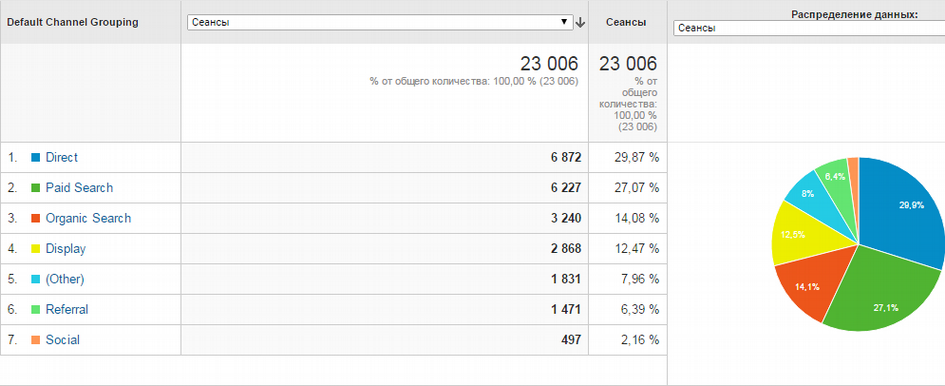Click the yellow Display color swatch
Screen dimensions: 945x386
[35, 248]
